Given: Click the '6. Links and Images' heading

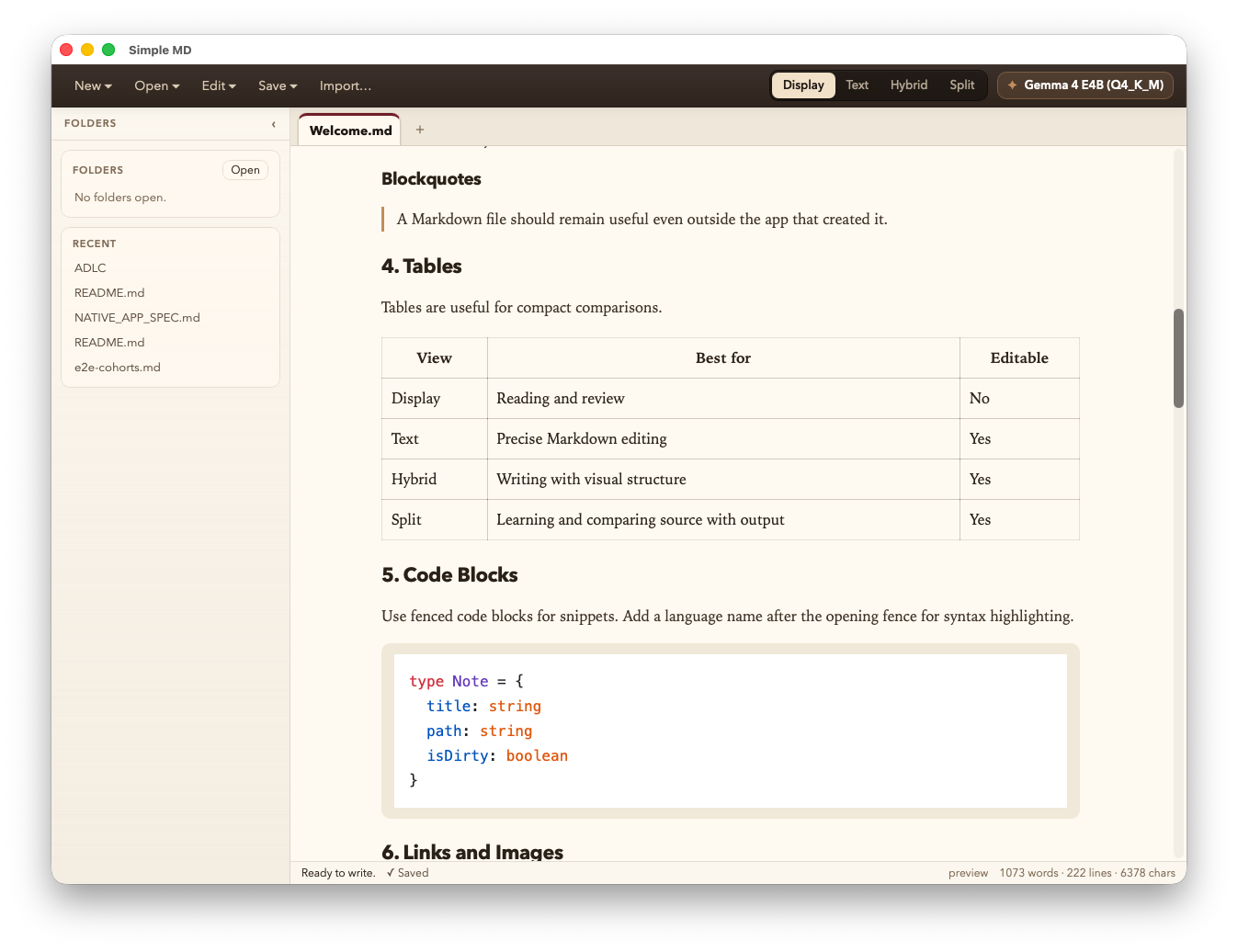Looking at the screenshot, I should point(472,852).
